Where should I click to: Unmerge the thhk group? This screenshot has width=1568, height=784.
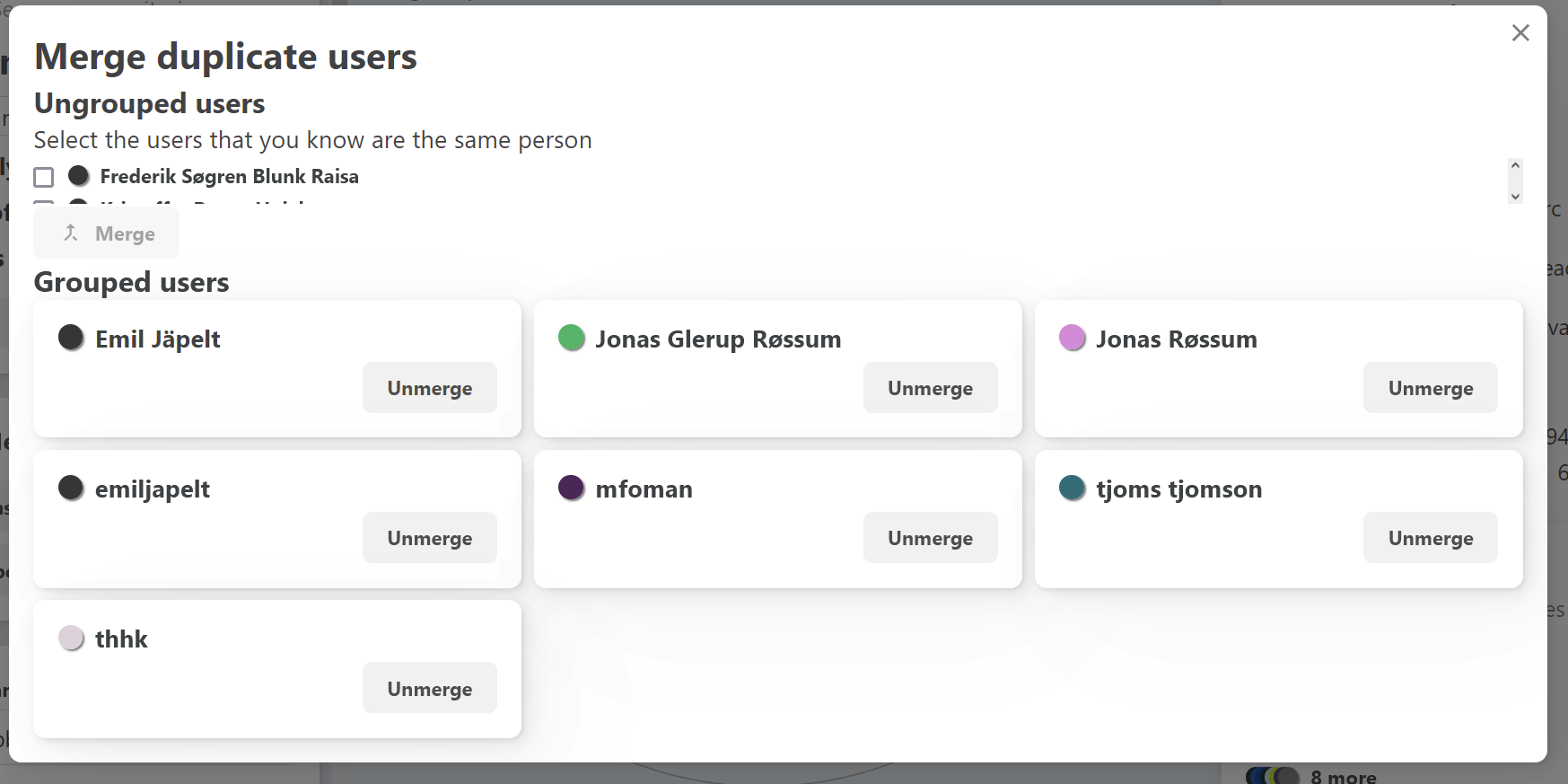pos(429,688)
